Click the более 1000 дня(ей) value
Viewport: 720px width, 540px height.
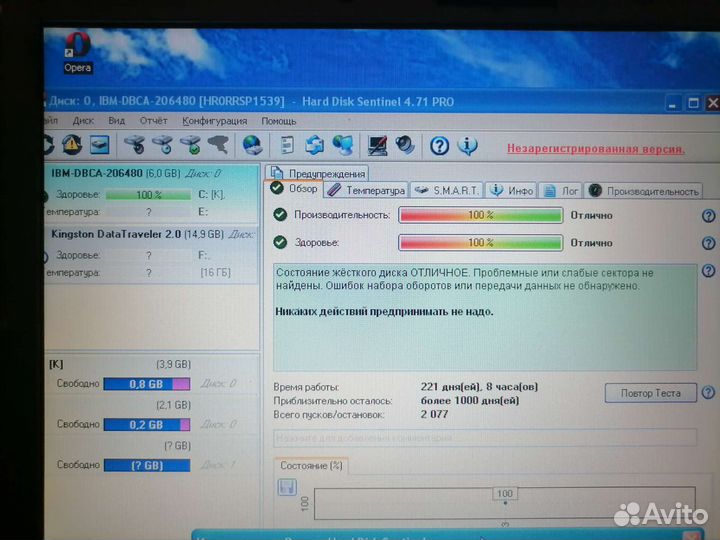click(x=470, y=400)
